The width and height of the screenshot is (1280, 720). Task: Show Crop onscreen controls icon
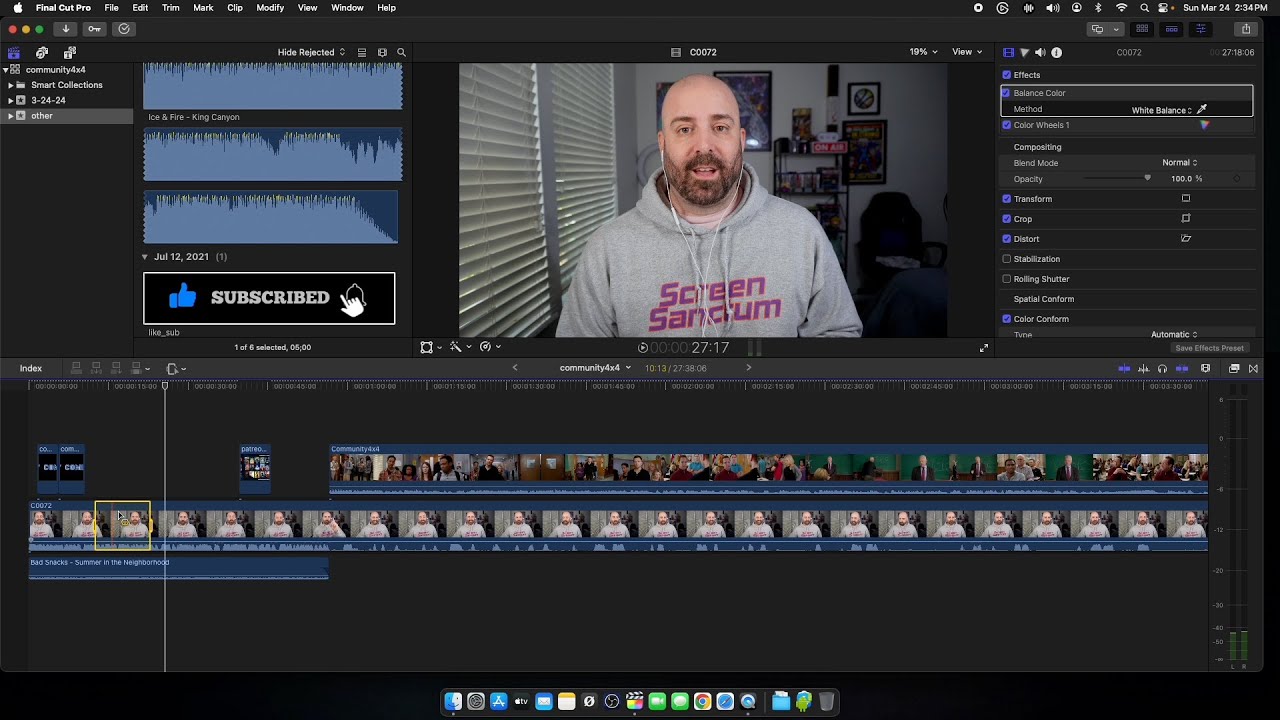(1186, 218)
